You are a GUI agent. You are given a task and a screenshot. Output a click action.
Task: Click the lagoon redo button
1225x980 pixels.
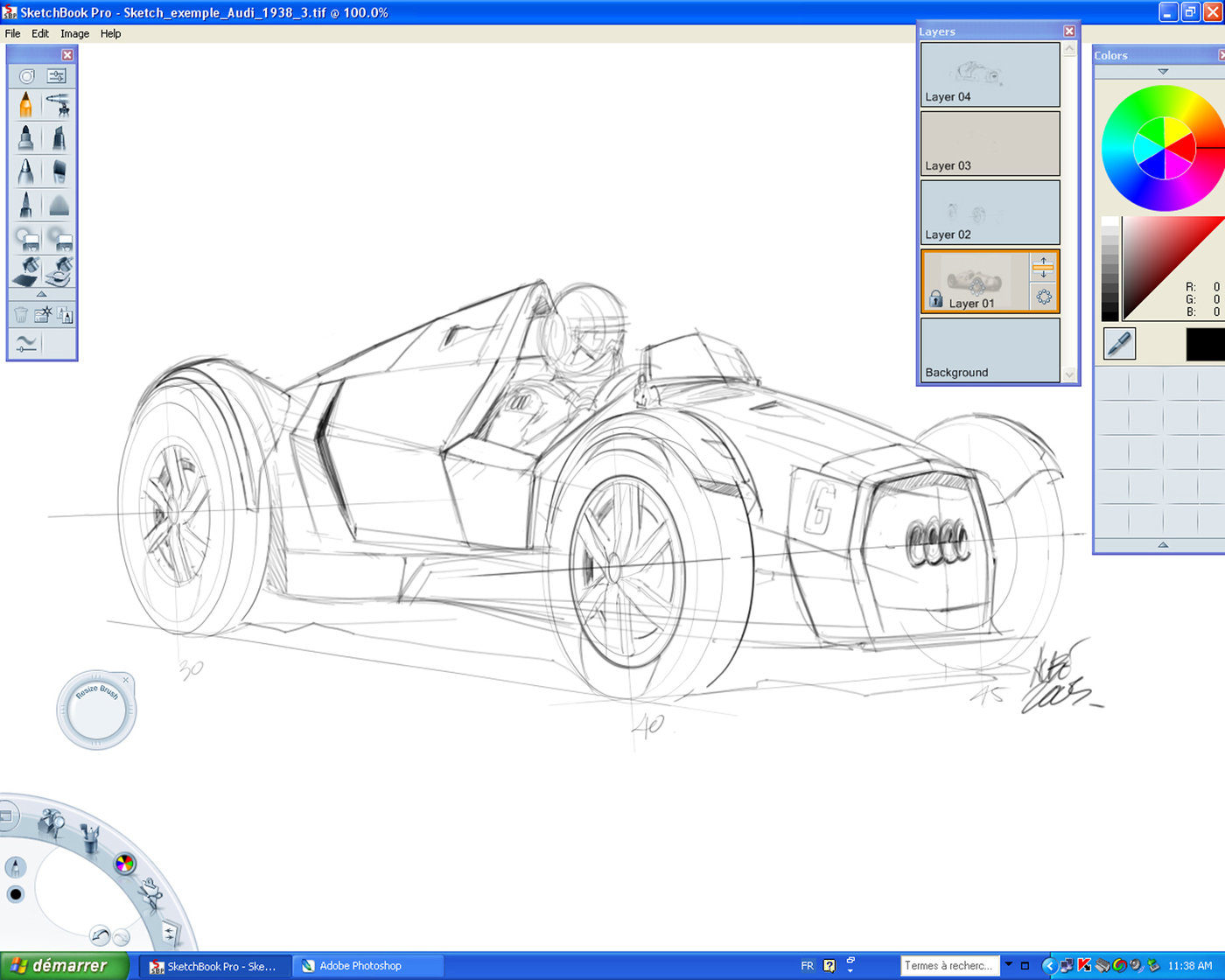(122, 937)
